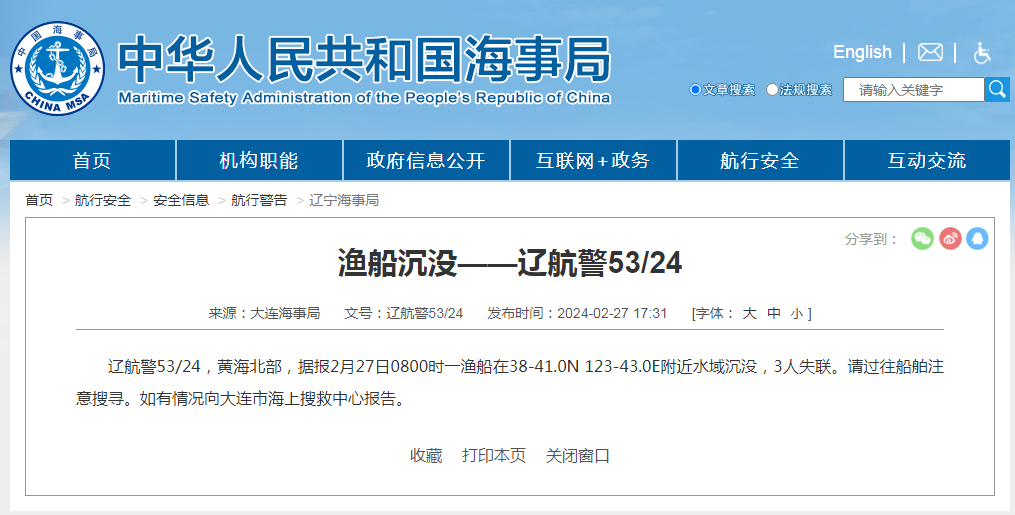This screenshot has width=1015, height=515.
Task: Set font size to 小
Action: point(796,314)
